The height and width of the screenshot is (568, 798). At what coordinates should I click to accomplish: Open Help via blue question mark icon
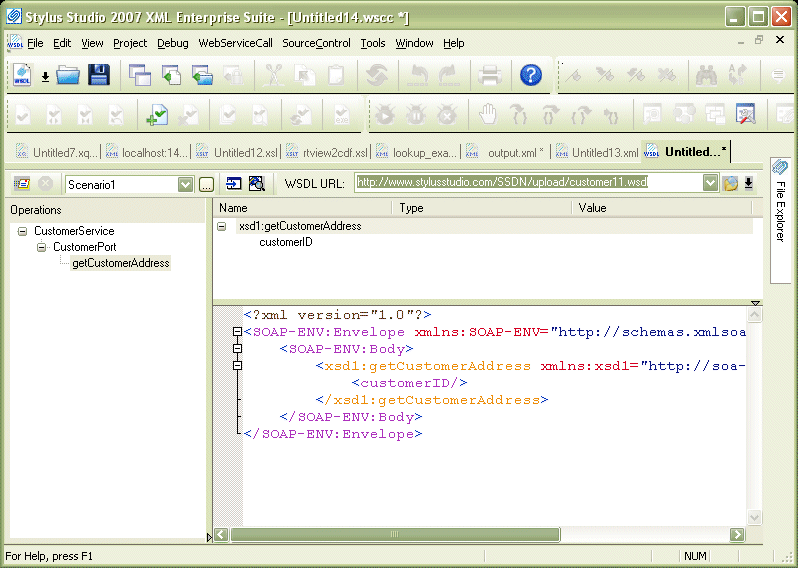[x=530, y=75]
